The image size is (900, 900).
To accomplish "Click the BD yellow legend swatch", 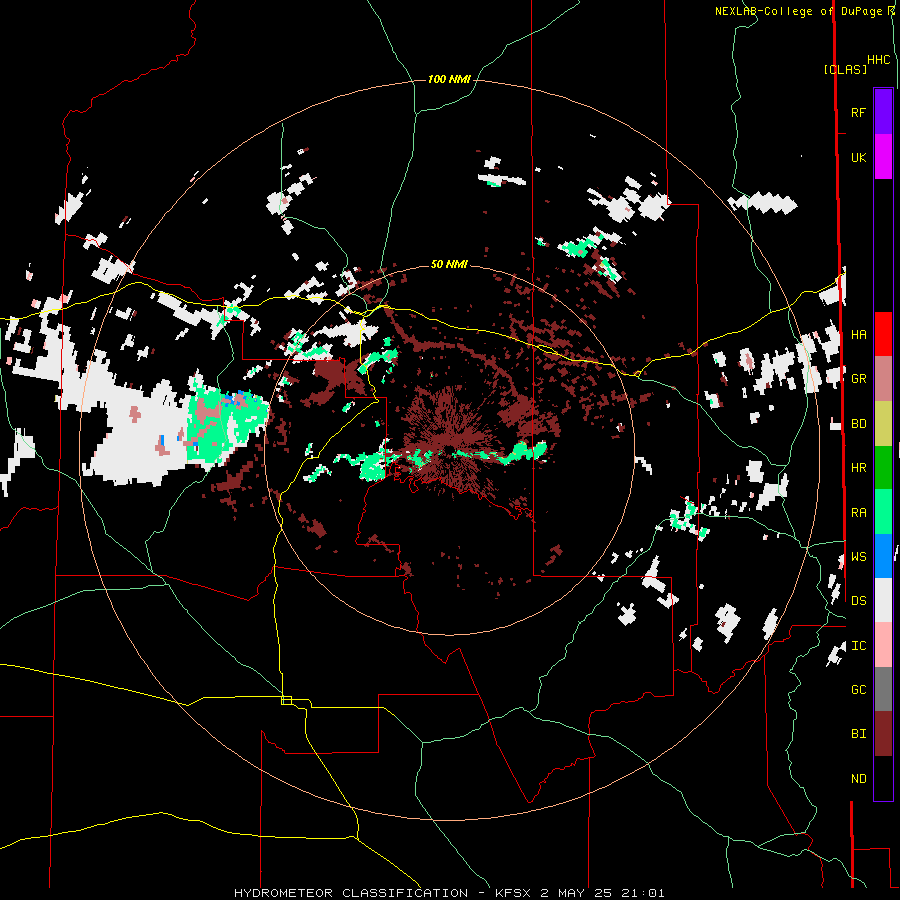I will click(x=883, y=424).
